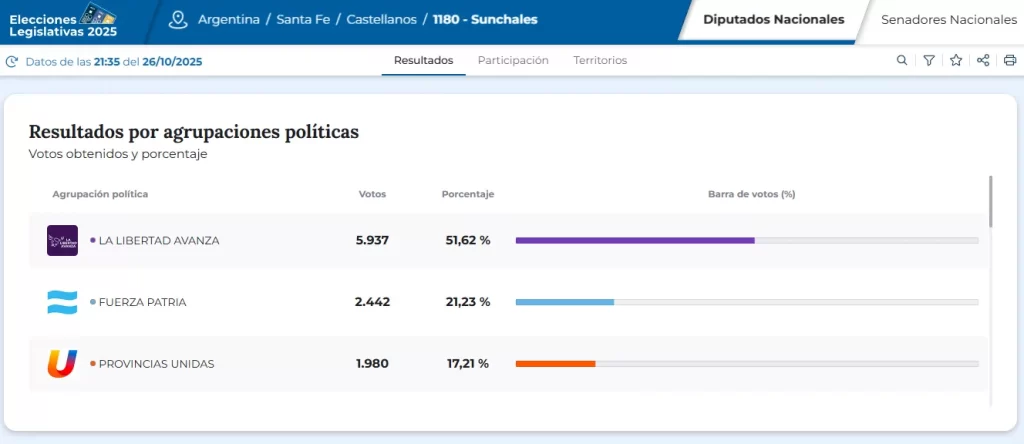Click the Elecciones Legislativas 2025 logo
This screenshot has width=1024, height=444.
tap(62, 19)
